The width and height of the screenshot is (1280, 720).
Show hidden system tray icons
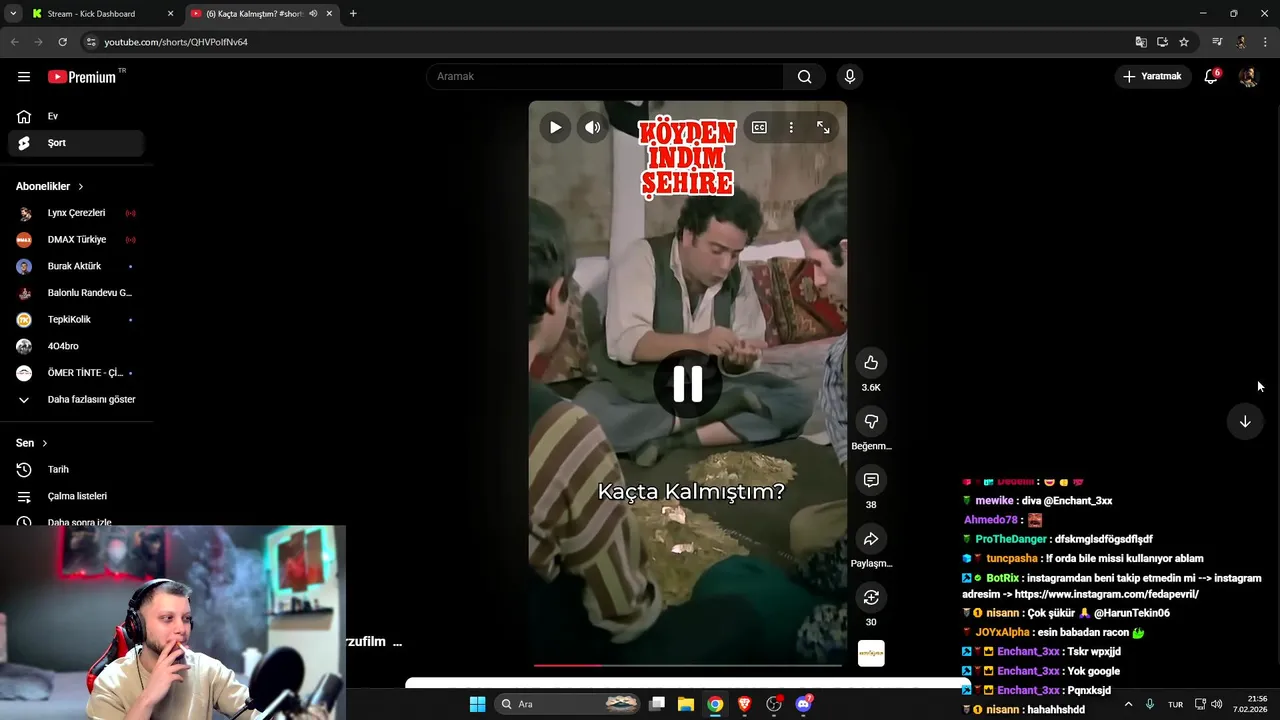[x=1129, y=704]
